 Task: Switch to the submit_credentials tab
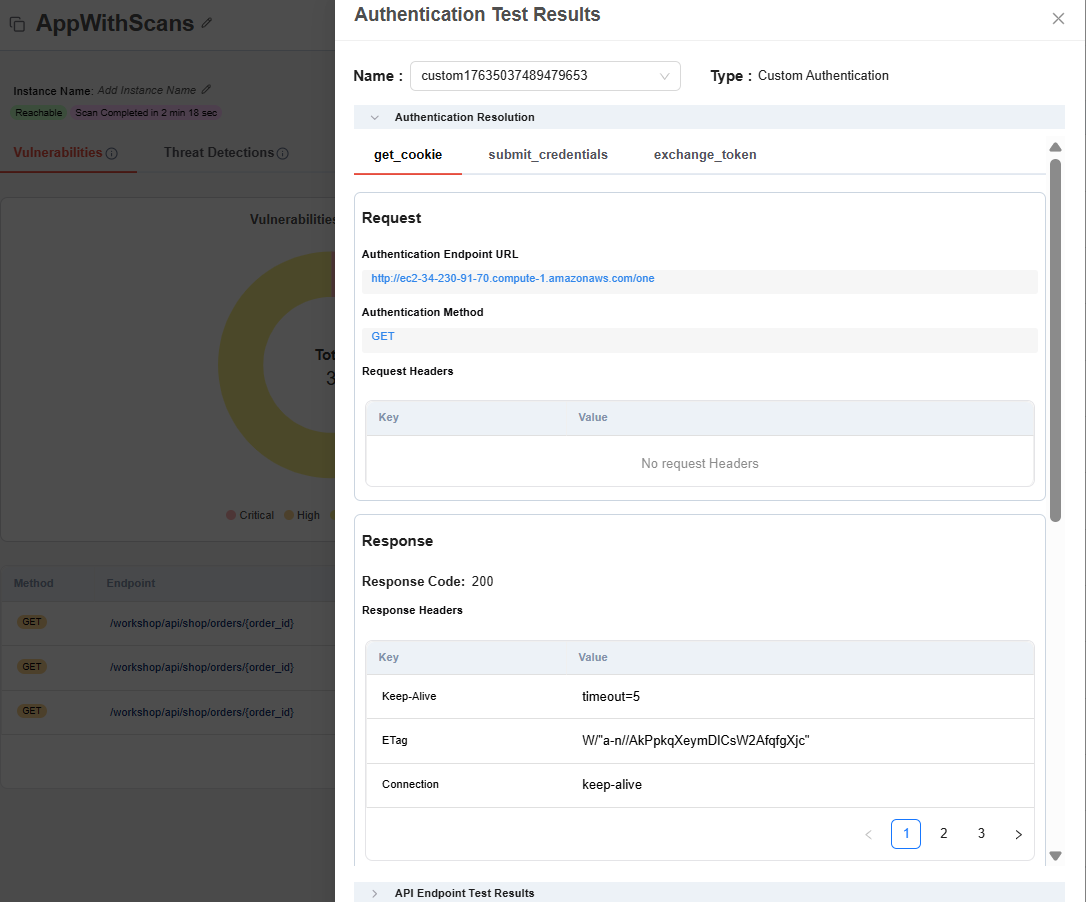pyautogui.click(x=548, y=155)
